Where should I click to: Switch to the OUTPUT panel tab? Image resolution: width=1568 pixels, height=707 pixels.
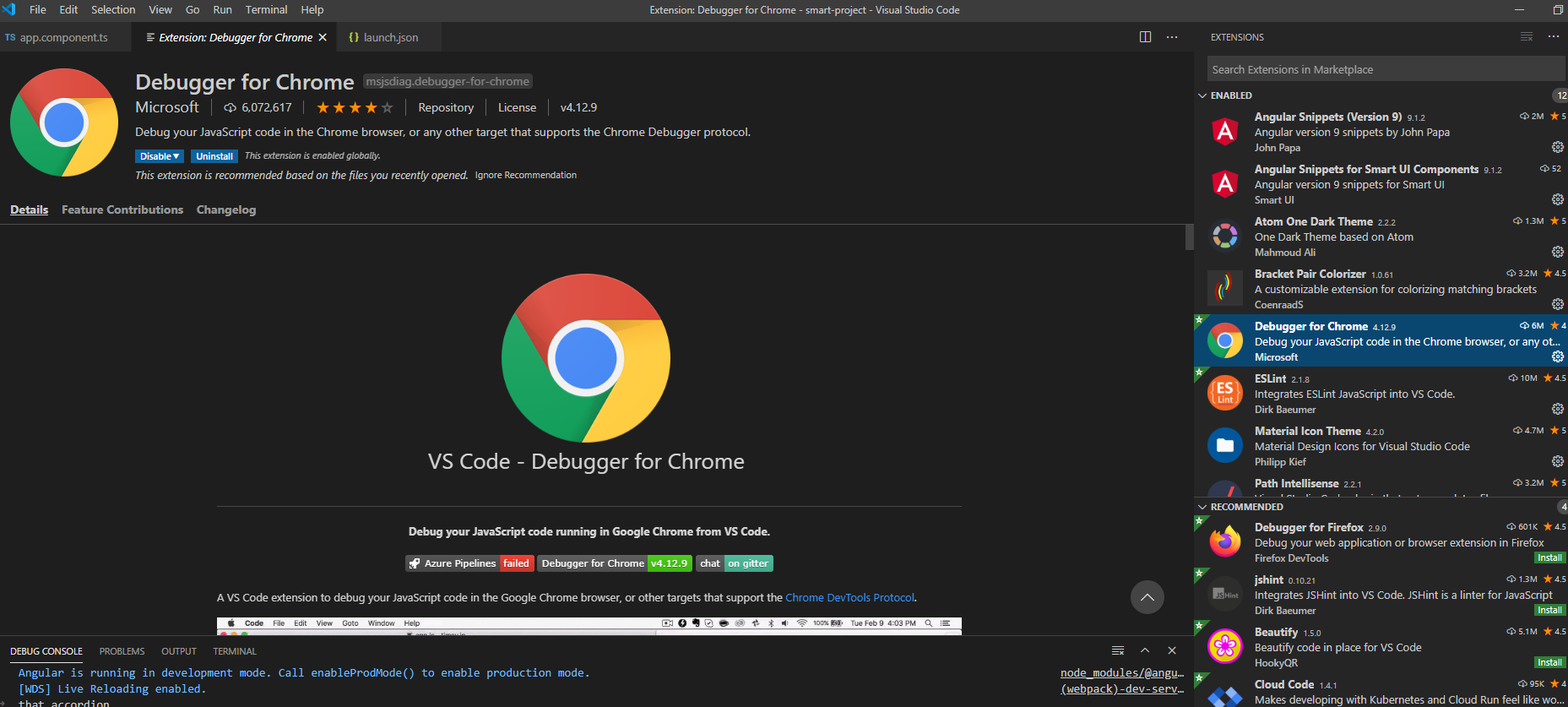pos(179,651)
